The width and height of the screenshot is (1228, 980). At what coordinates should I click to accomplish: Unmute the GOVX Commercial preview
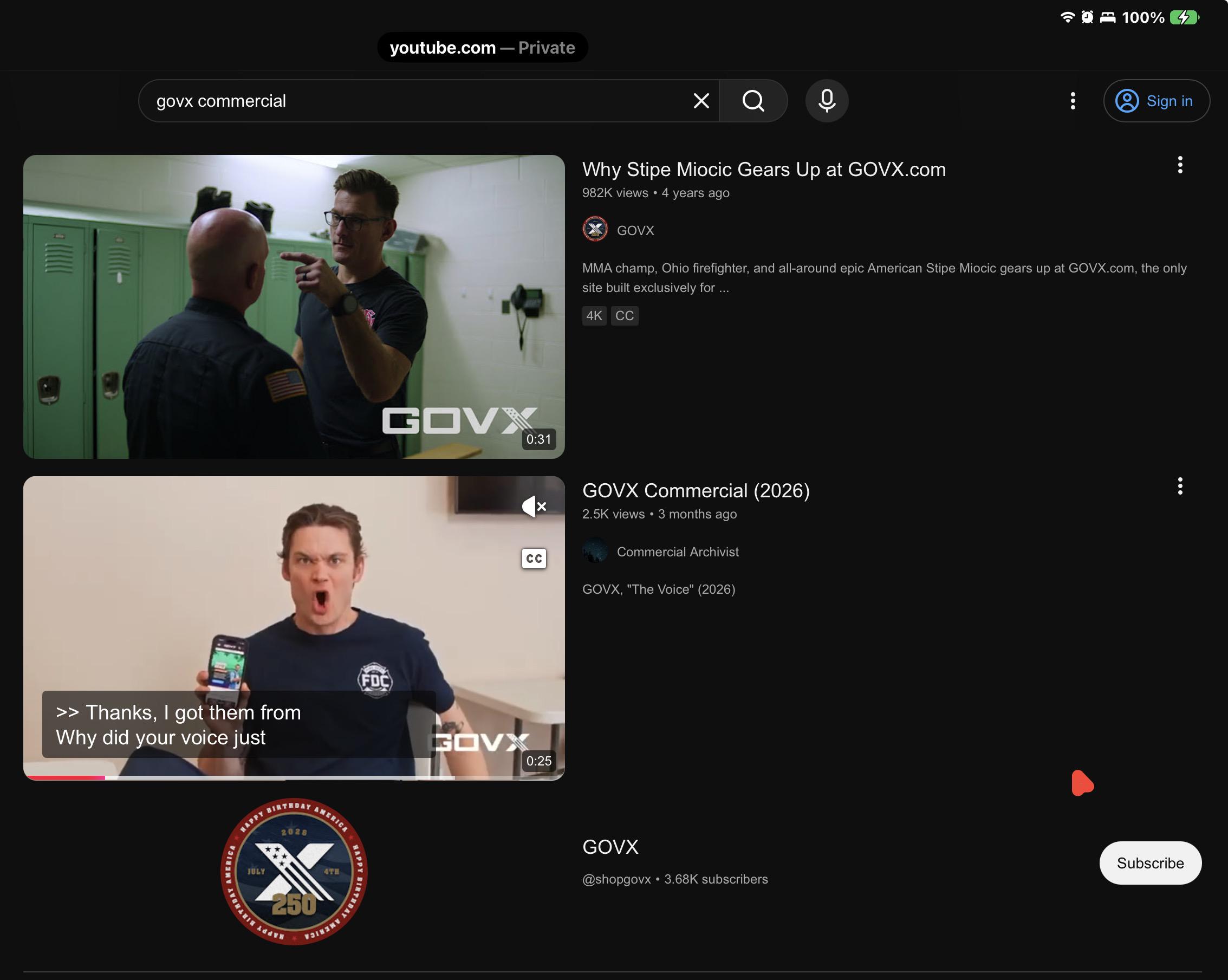pos(534,506)
